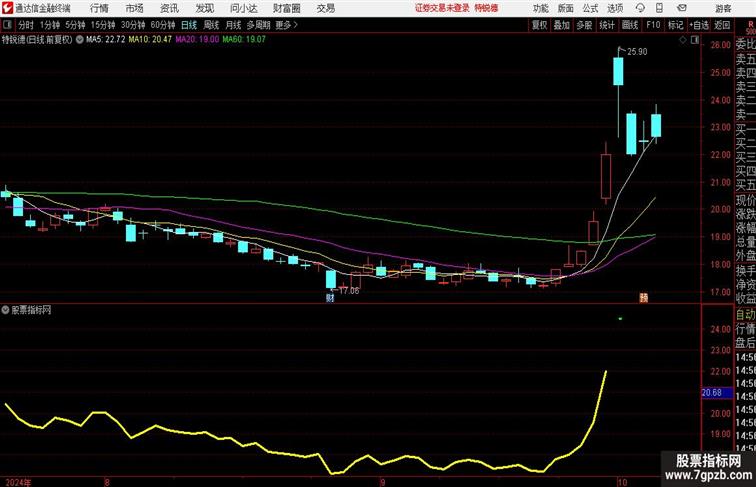This screenshot has height=487, width=756.
Task: Click the 画线 drawing button
Action: tap(630, 25)
